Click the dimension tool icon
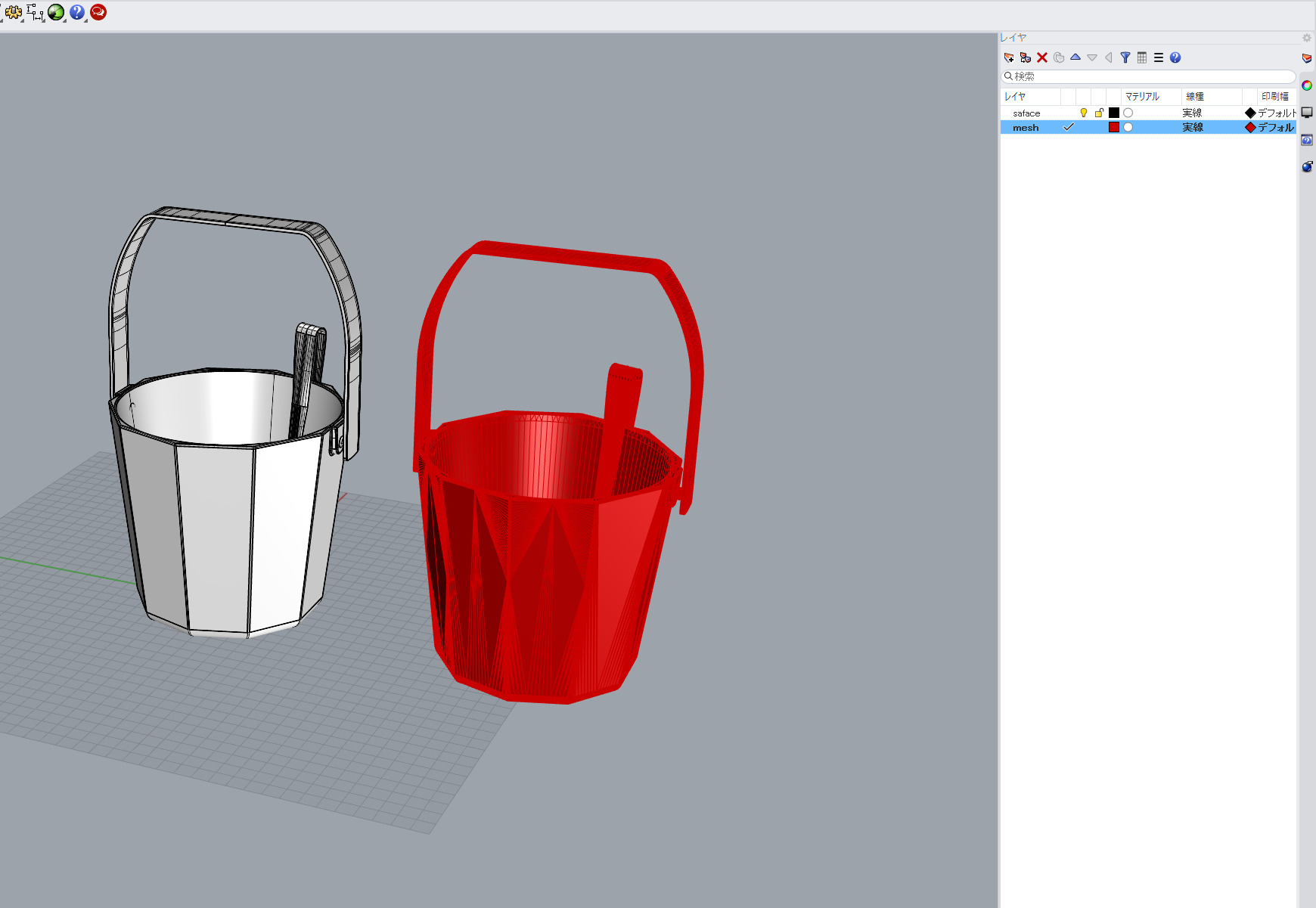The height and width of the screenshot is (908, 1316). click(35, 12)
